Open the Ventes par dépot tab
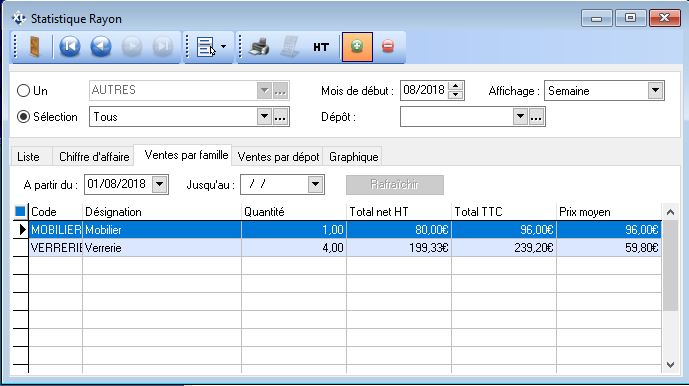Image resolution: width=689 pixels, height=386 pixels. point(278,157)
